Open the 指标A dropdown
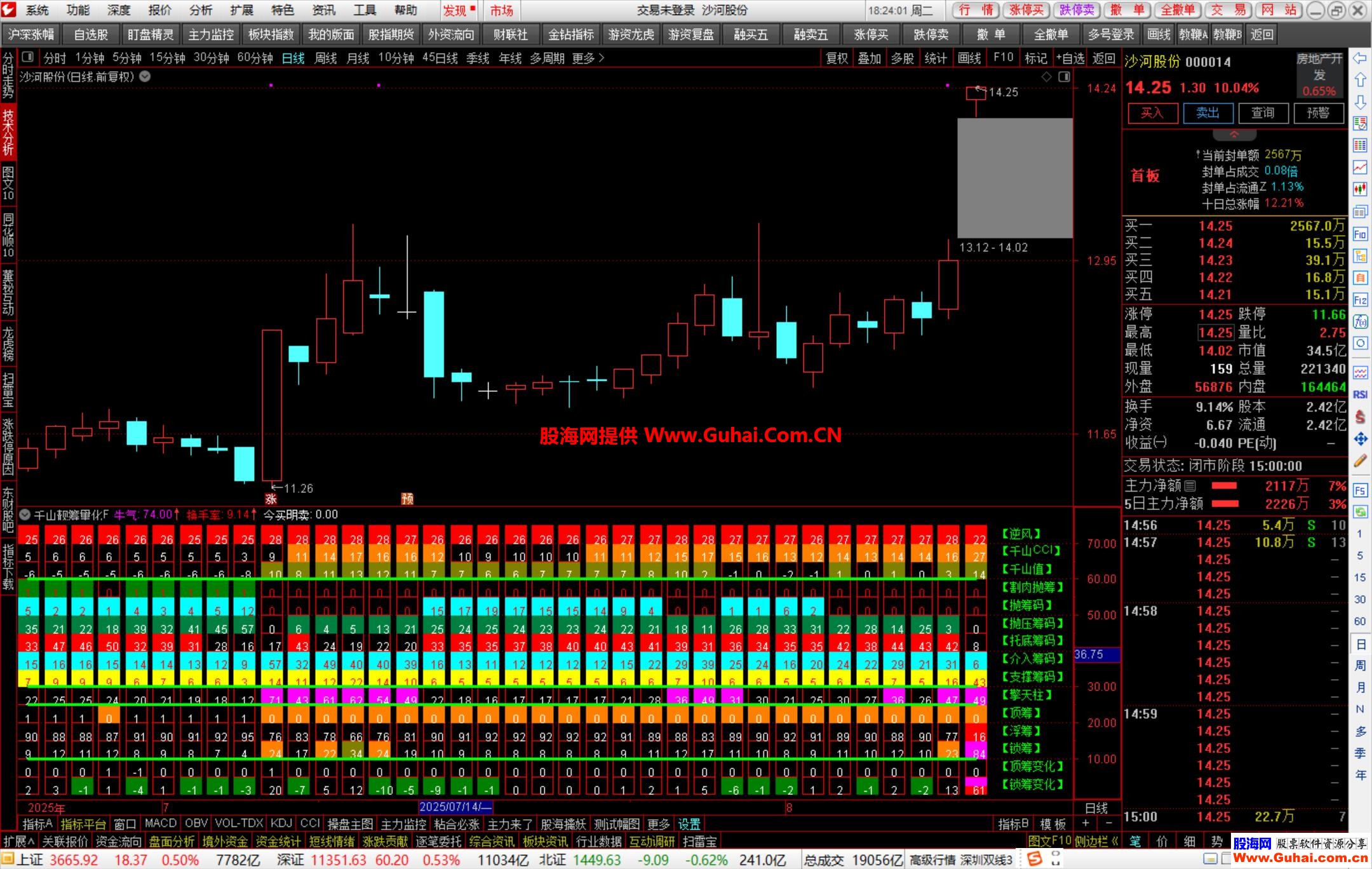The width and height of the screenshot is (1372, 869). point(37,824)
